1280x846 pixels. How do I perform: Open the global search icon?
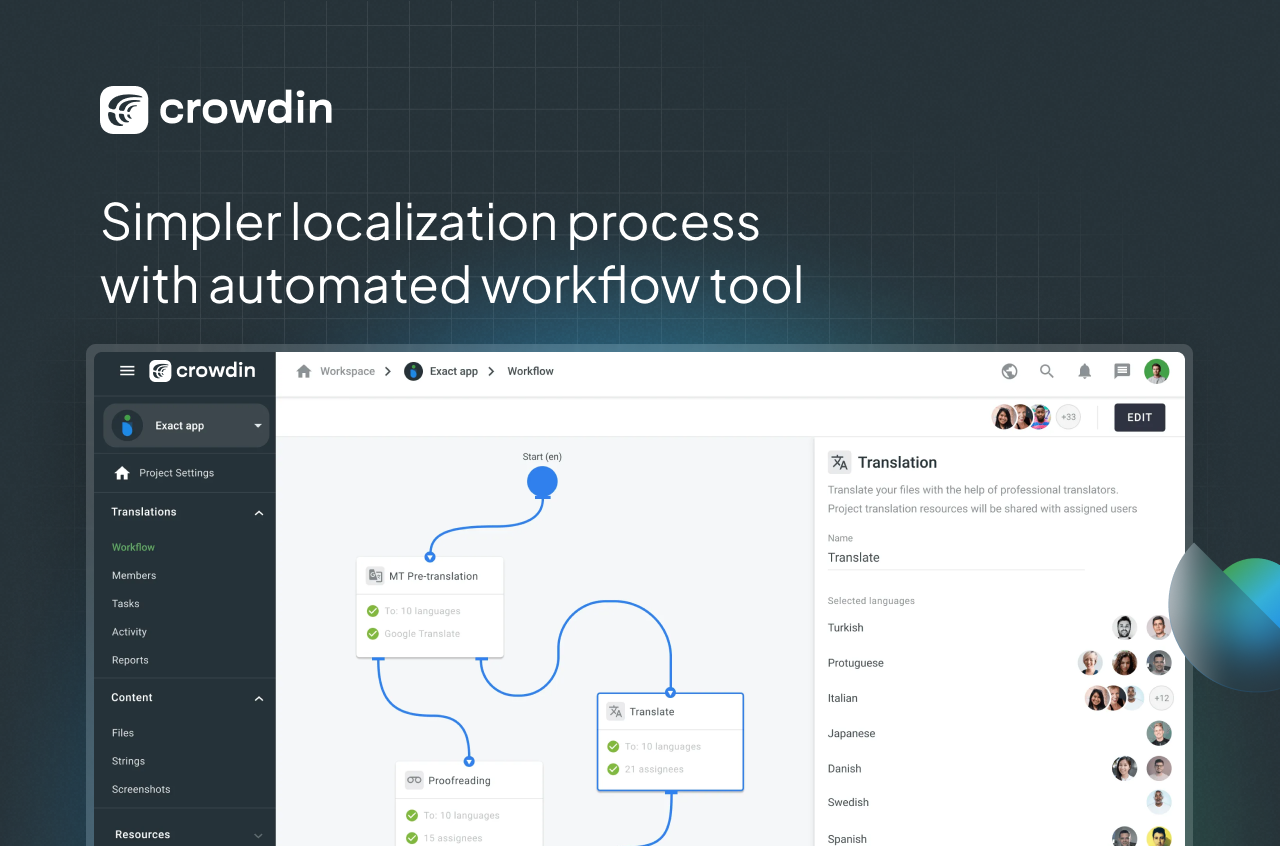(x=1046, y=371)
